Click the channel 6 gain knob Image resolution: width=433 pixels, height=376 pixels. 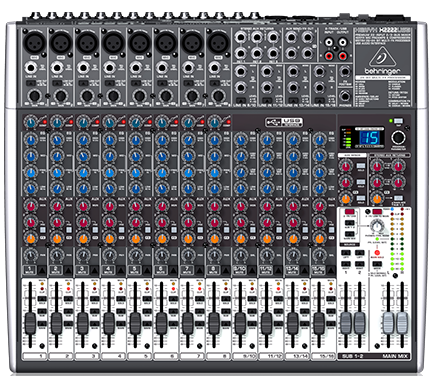click(x=166, y=96)
